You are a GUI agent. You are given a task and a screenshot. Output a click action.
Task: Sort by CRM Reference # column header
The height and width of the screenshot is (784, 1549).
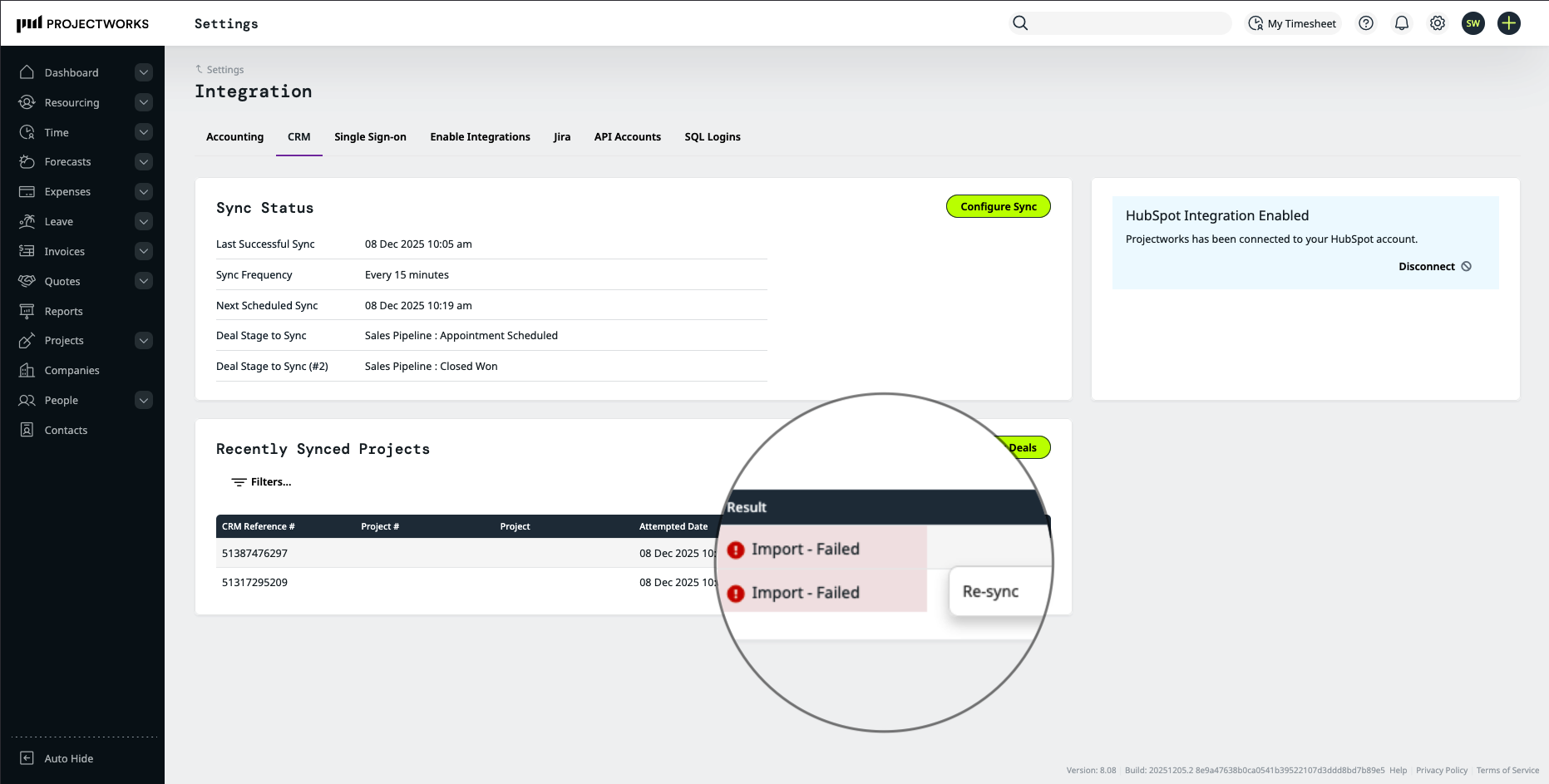tap(258, 526)
